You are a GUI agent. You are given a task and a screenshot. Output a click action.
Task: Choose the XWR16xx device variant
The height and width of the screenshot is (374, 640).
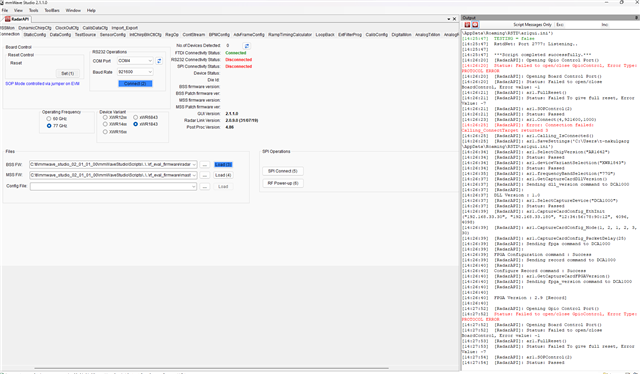[105, 132]
